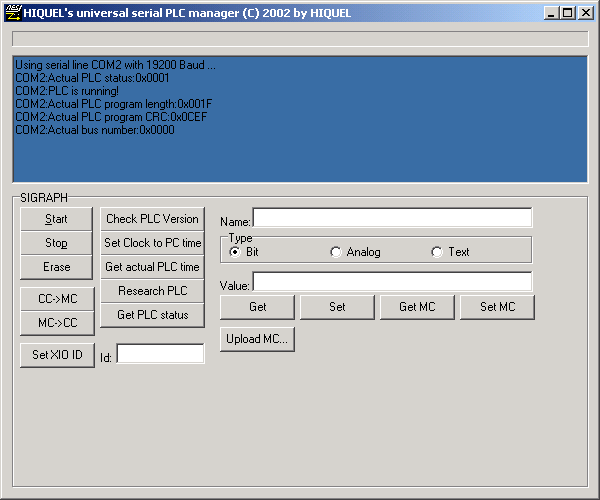The image size is (600, 500).
Task: Click the Set MC button
Action: (497, 307)
